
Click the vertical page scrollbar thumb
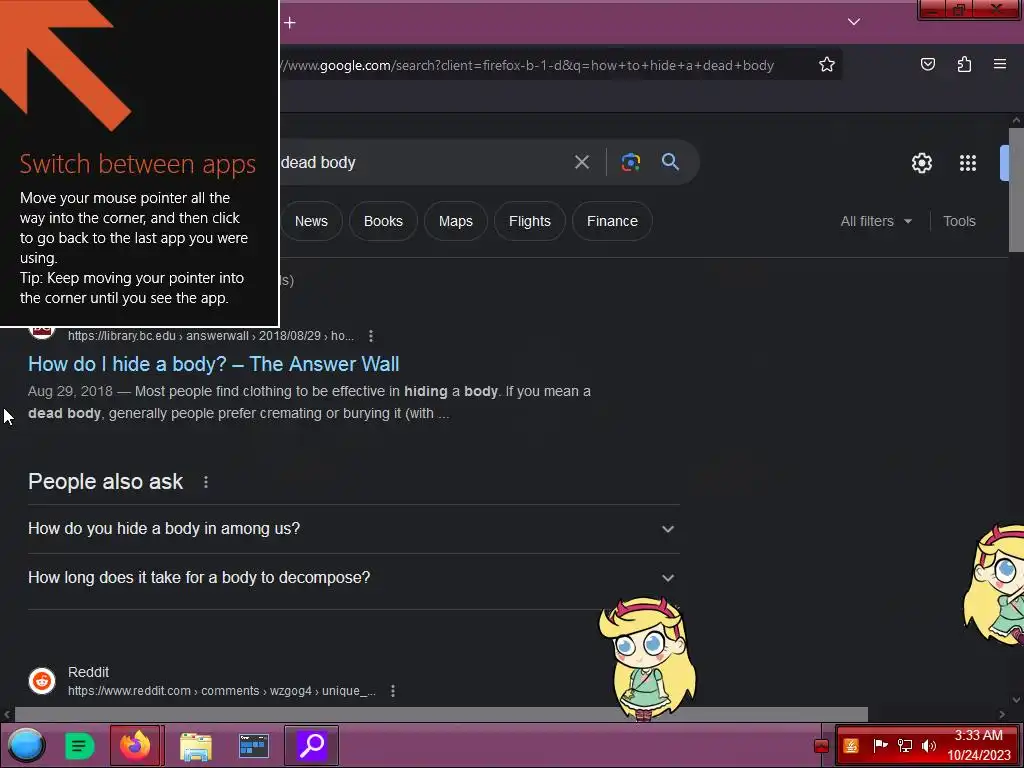[x=1016, y=189]
